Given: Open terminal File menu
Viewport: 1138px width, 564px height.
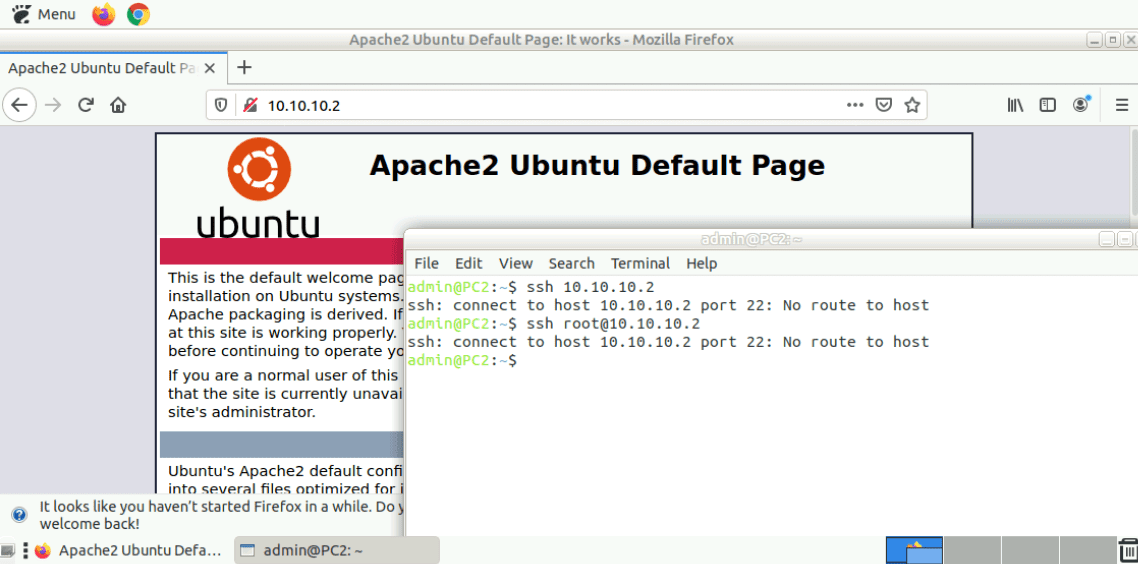Looking at the screenshot, I should click(426, 263).
